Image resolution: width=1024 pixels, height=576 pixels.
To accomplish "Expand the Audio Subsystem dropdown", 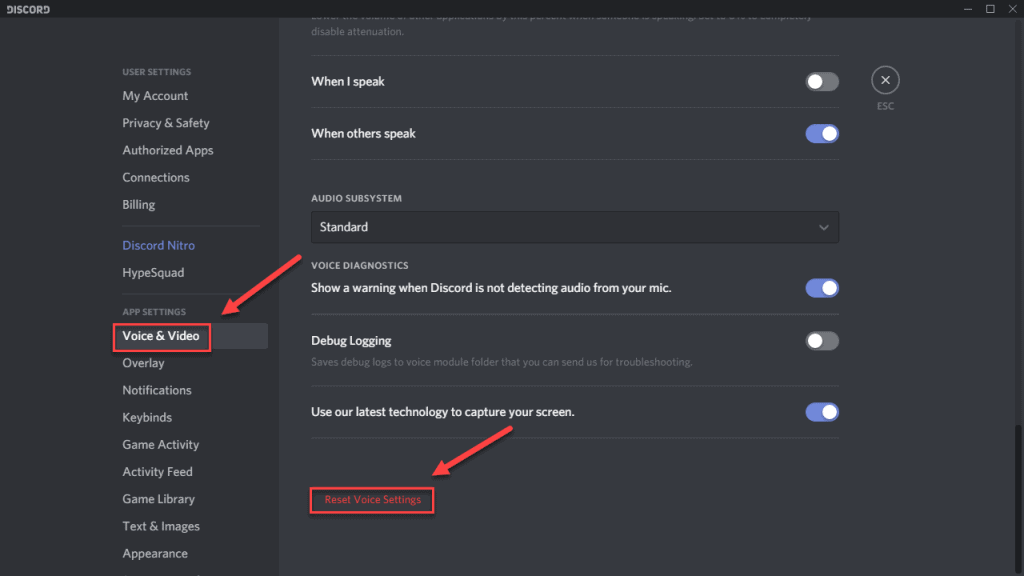I will tap(575, 227).
